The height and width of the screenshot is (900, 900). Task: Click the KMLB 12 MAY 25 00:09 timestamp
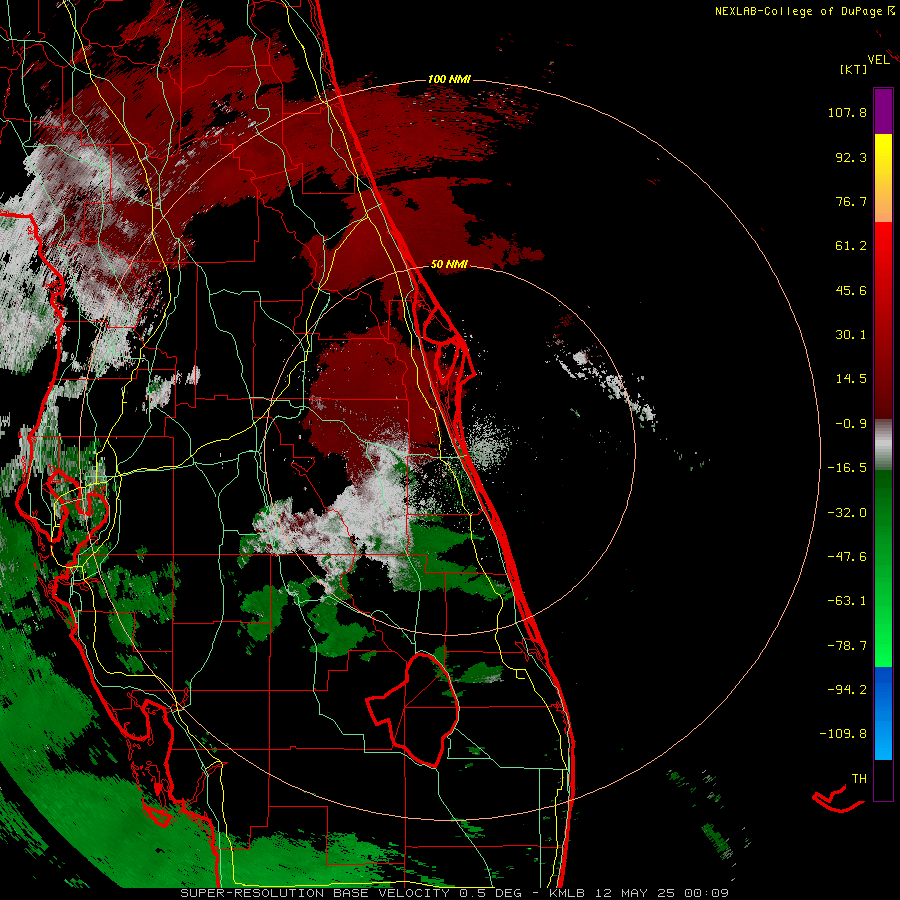tap(639, 893)
